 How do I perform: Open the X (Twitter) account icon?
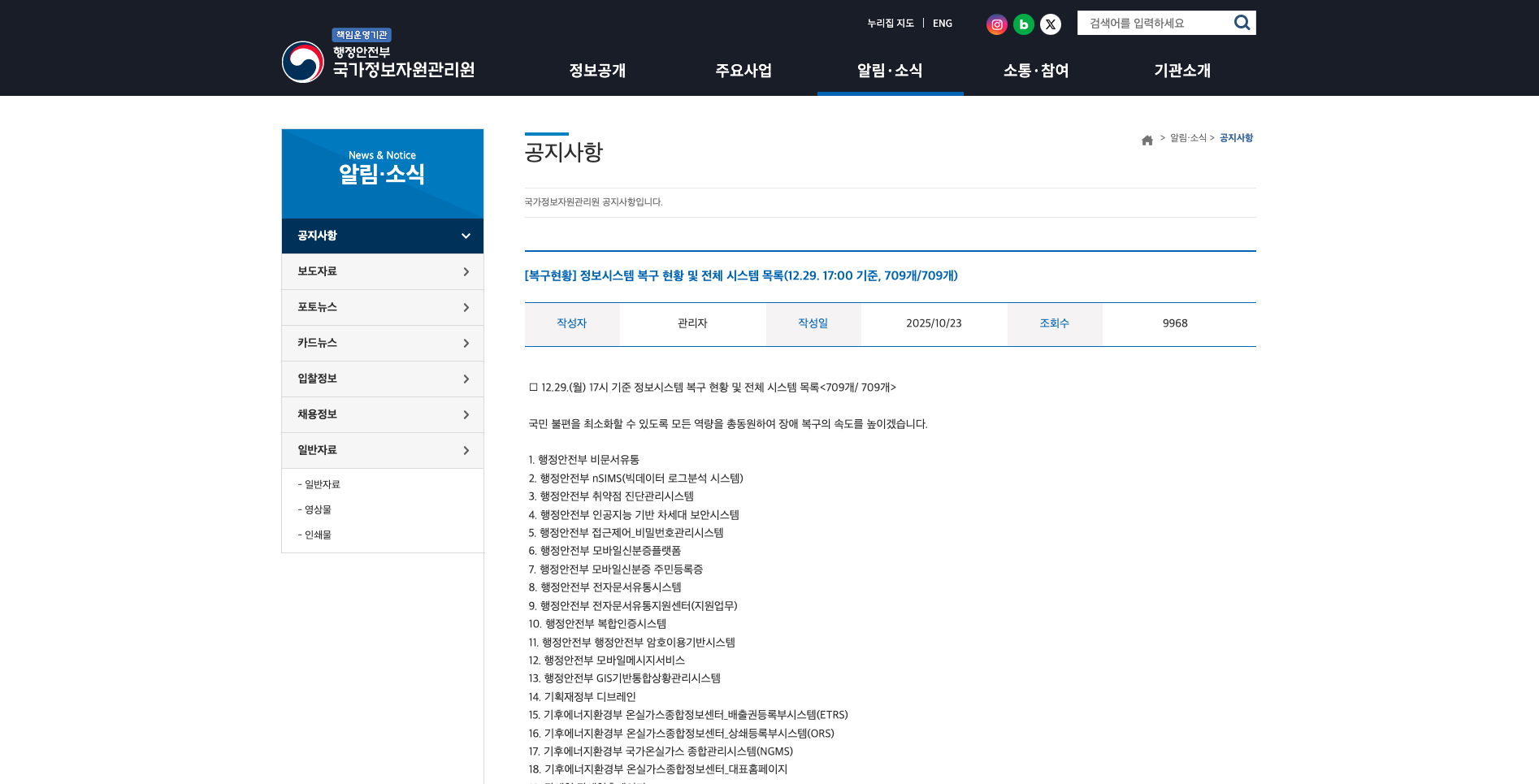1051,24
